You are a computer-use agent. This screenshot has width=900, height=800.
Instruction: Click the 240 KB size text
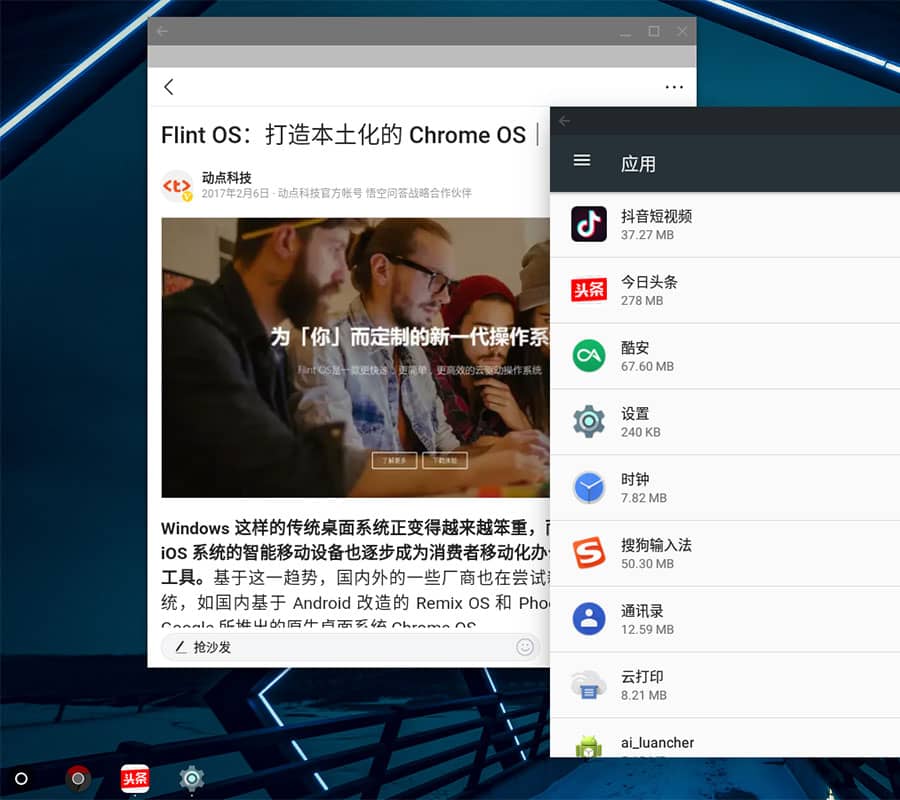click(641, 432)
